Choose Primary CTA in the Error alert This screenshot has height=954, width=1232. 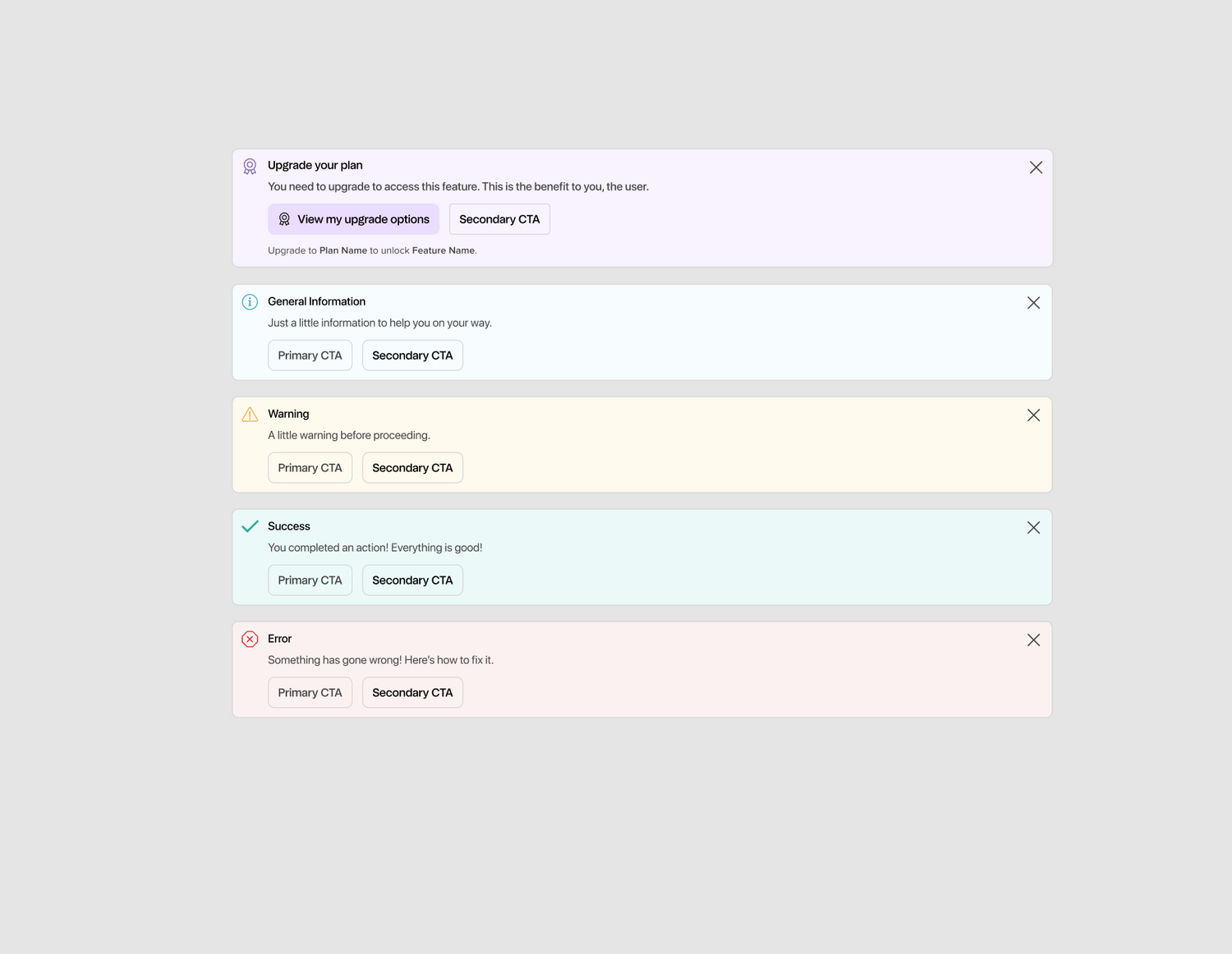310,693
